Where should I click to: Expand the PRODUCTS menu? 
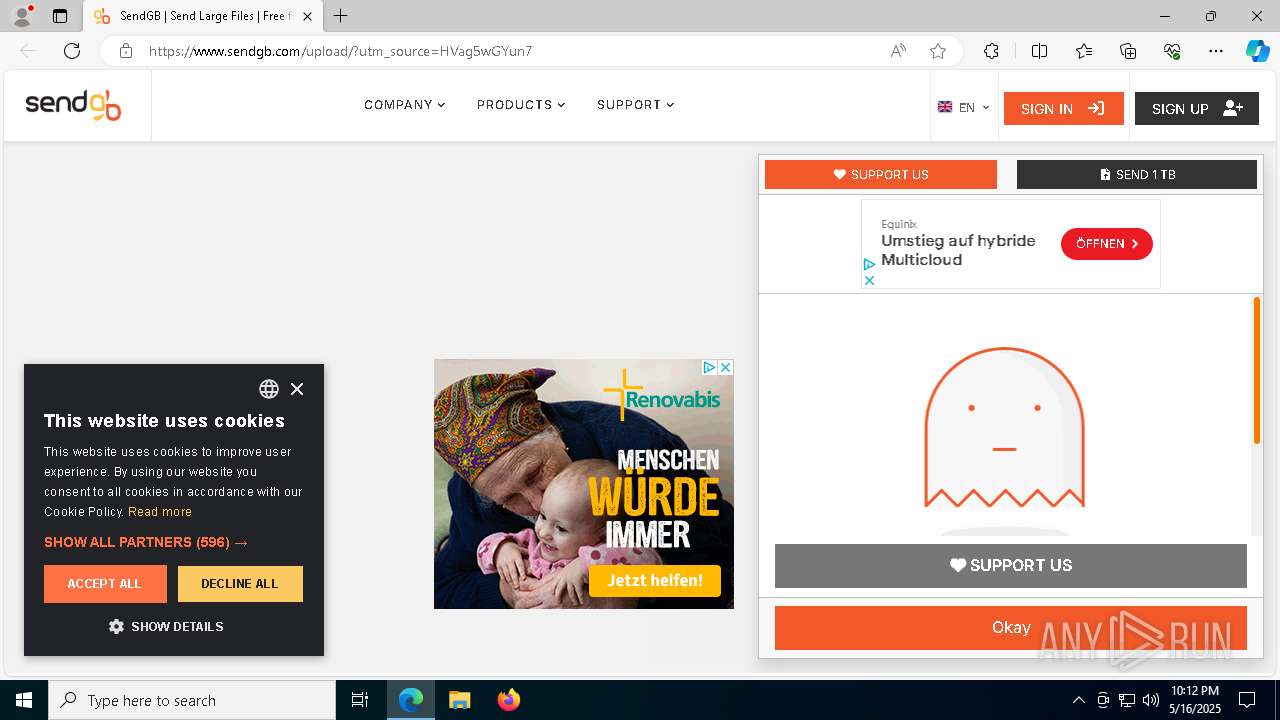pos(521,105)
